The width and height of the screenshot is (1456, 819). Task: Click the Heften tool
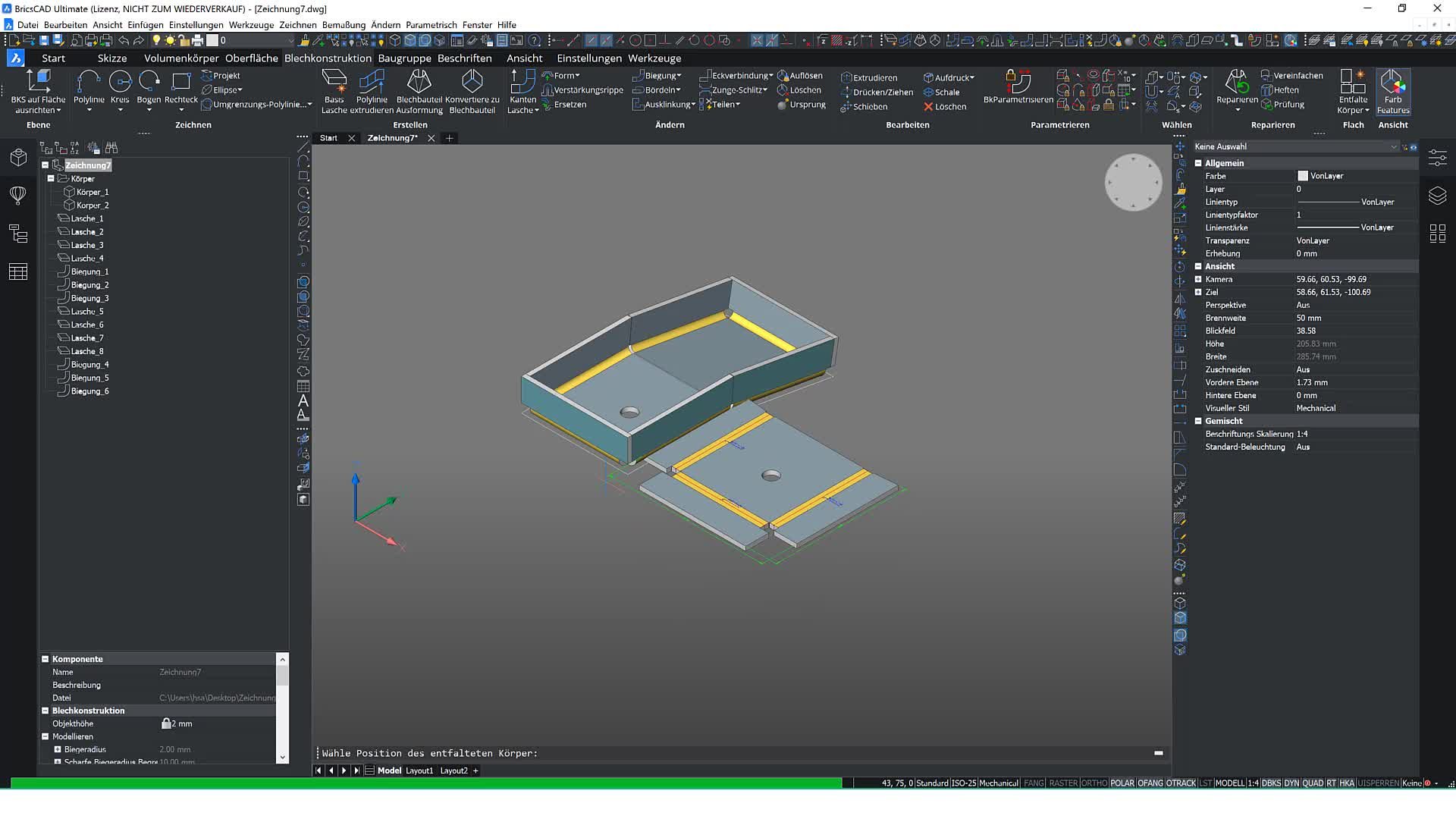coord(1280,90)
